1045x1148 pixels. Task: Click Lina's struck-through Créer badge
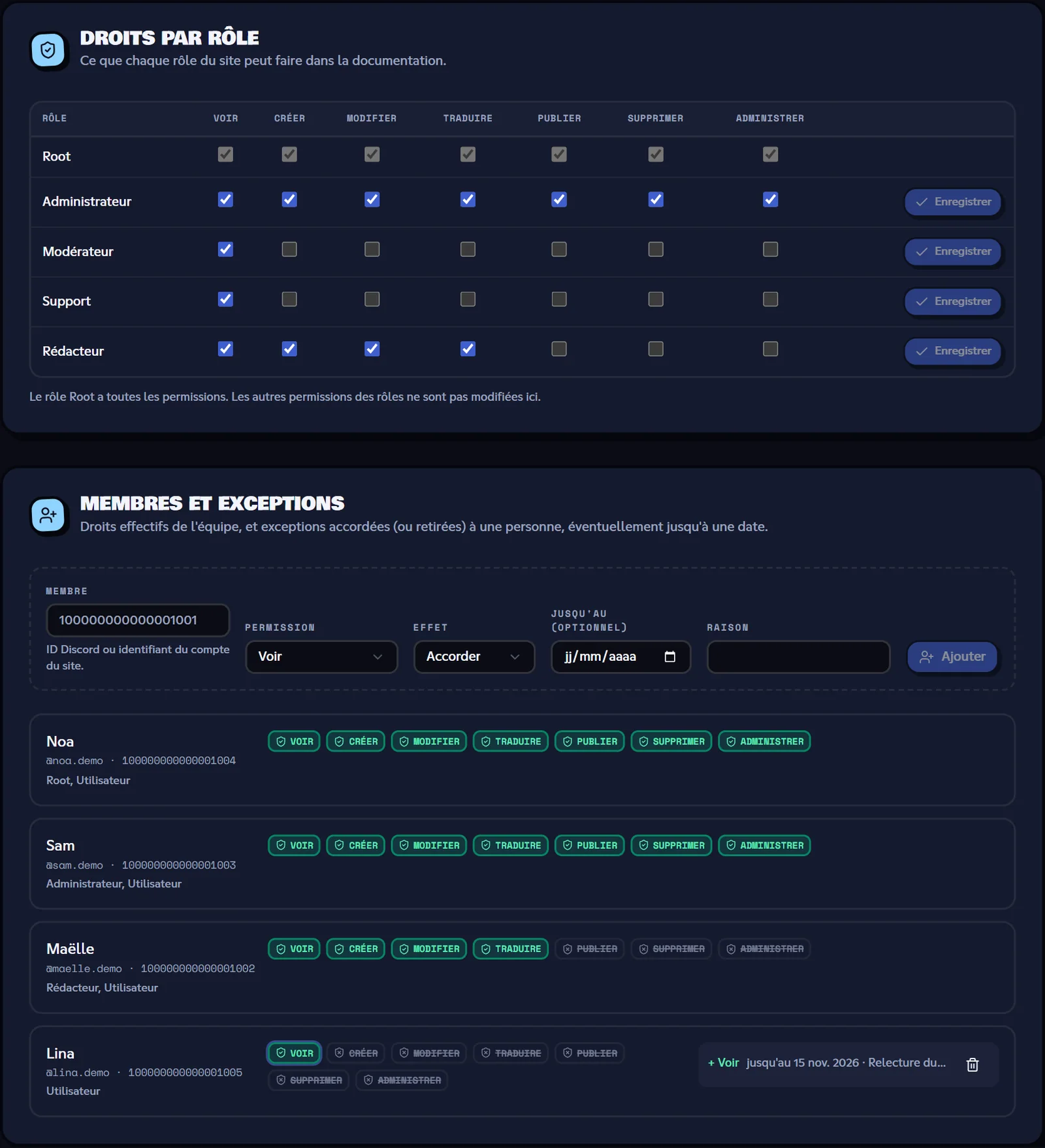(356, 1053)
